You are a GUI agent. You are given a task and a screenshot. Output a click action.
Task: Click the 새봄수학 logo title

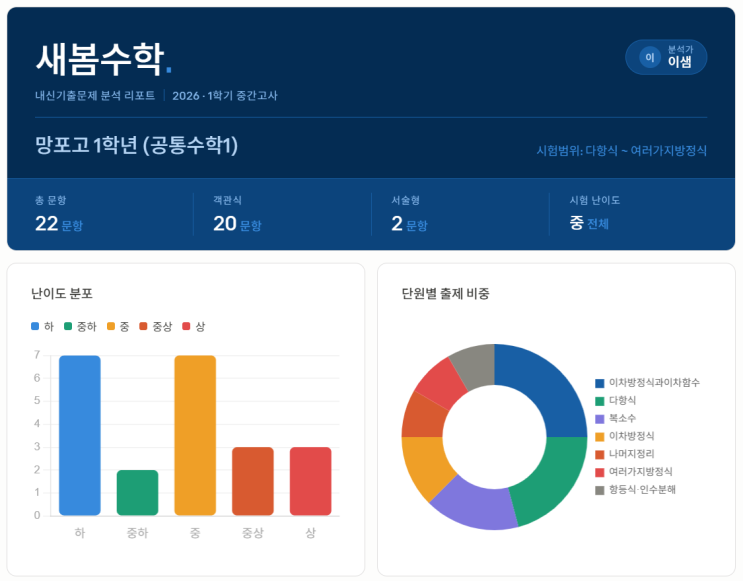tap(99, 59)
